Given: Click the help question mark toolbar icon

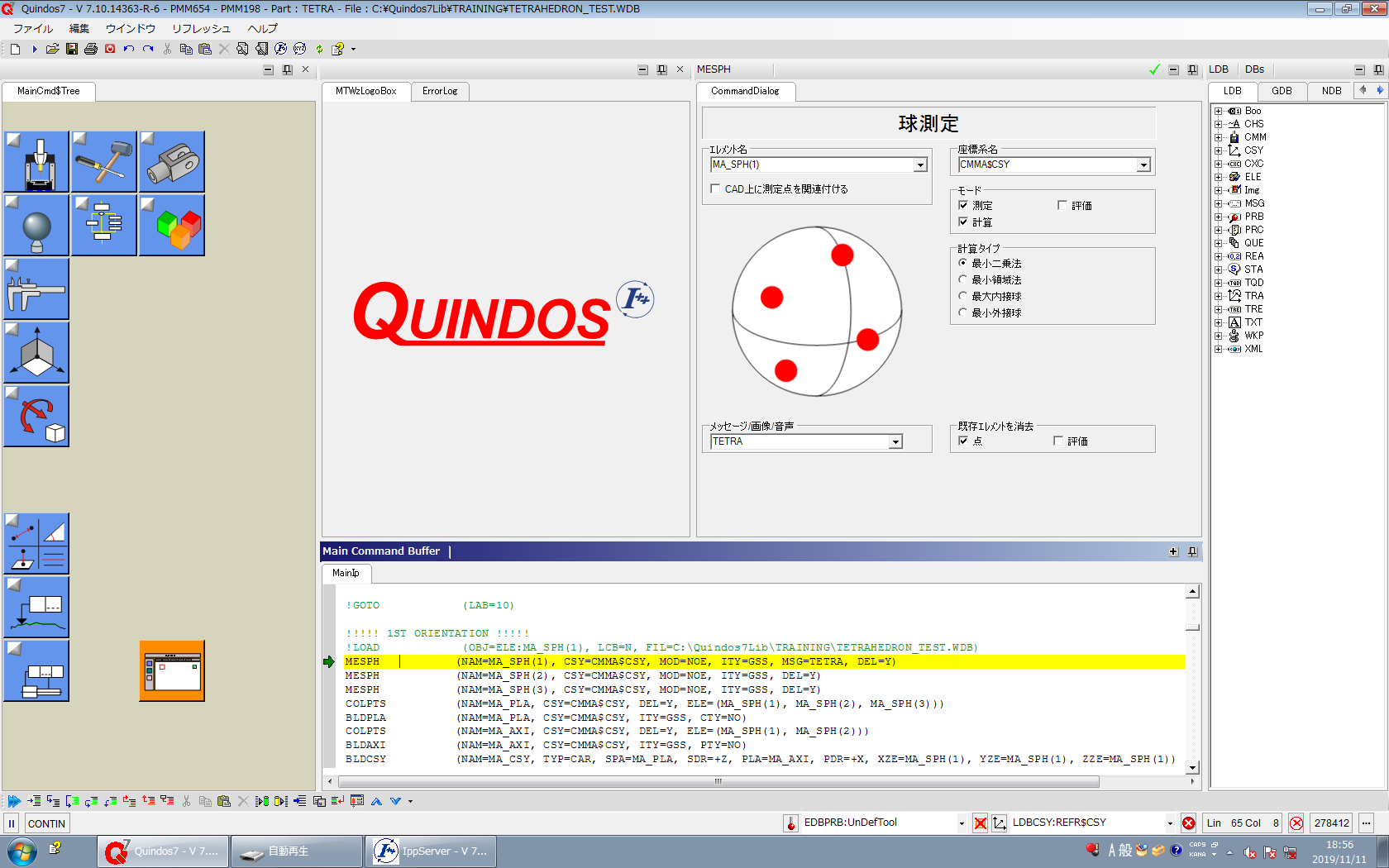Looking at the screenshot, I should 337,49.
